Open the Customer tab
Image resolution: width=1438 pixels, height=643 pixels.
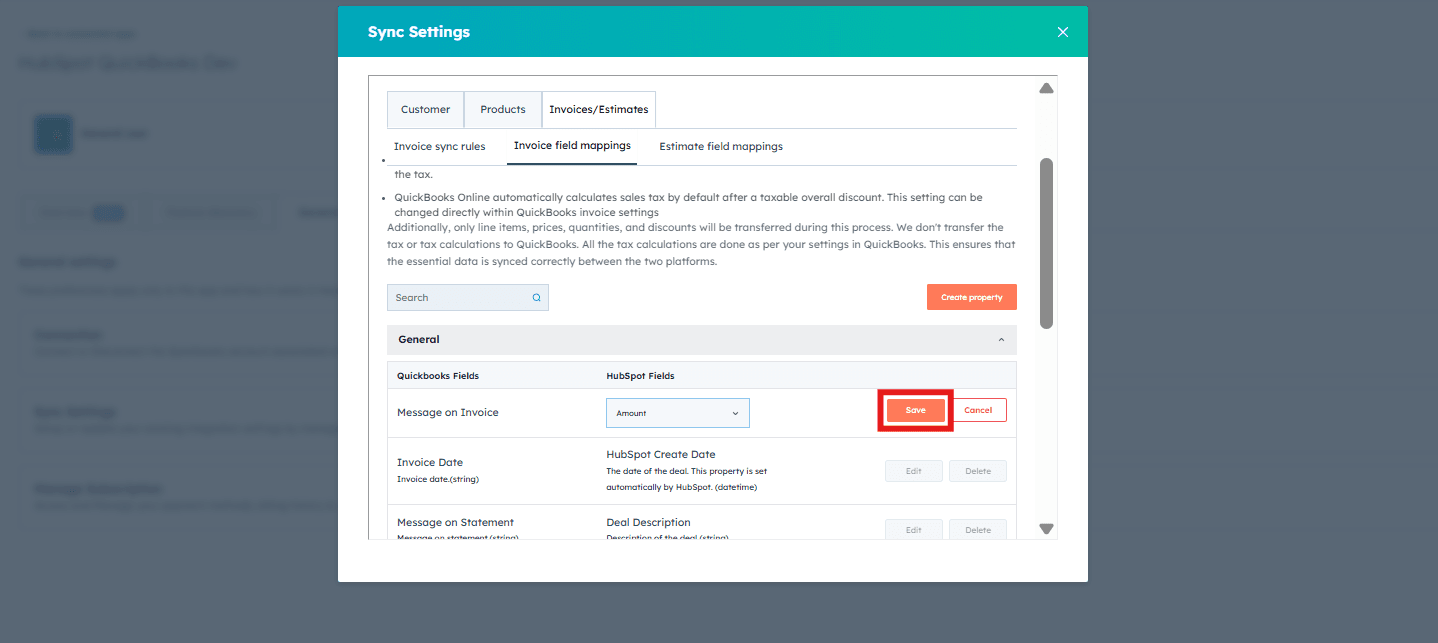426,110
